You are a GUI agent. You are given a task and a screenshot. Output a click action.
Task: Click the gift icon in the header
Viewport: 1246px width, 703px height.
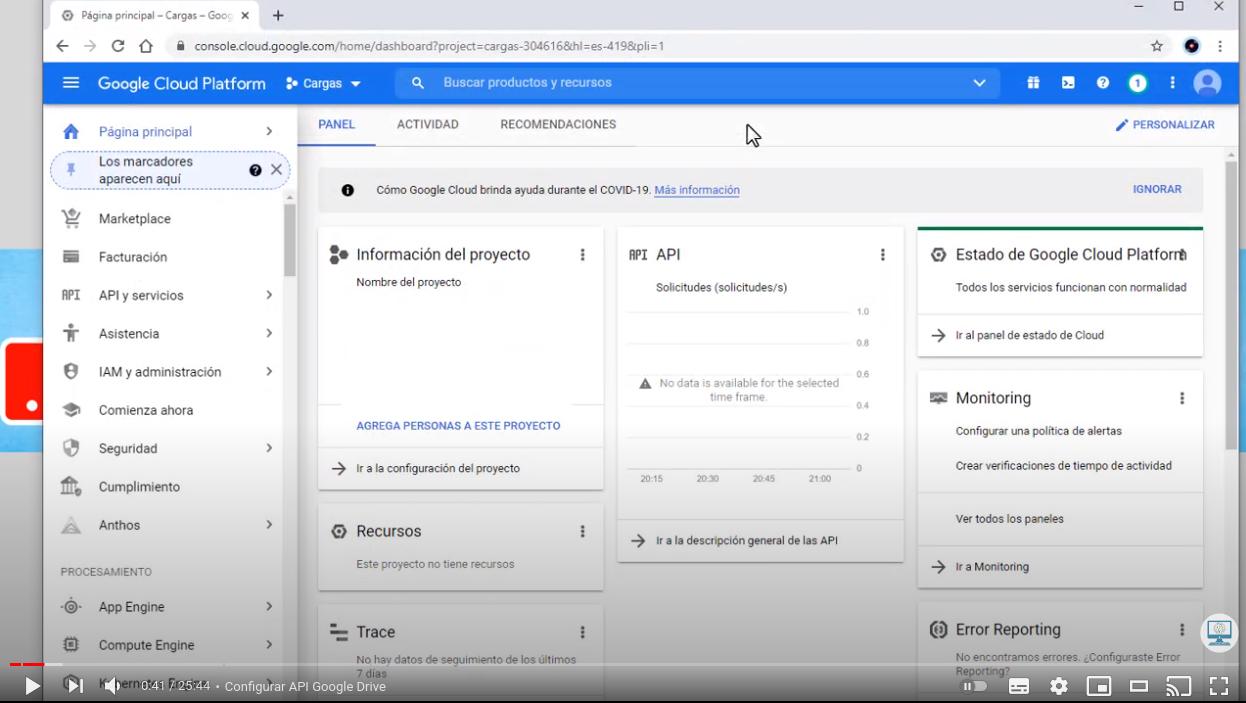(1033, 83)
